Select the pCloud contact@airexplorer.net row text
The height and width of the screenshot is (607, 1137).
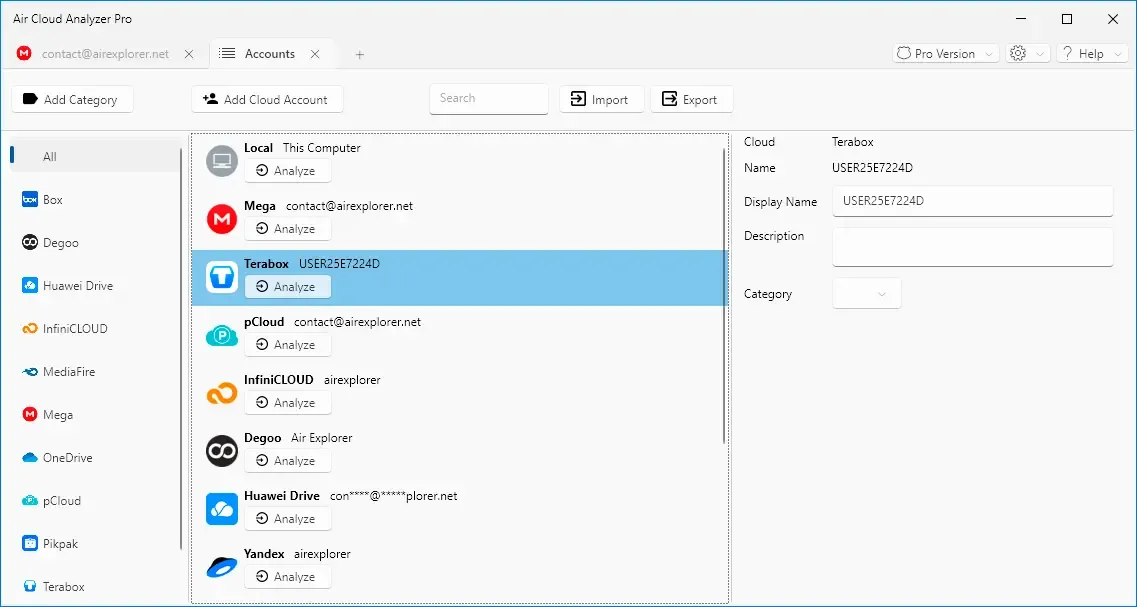(x=333, y=322)
